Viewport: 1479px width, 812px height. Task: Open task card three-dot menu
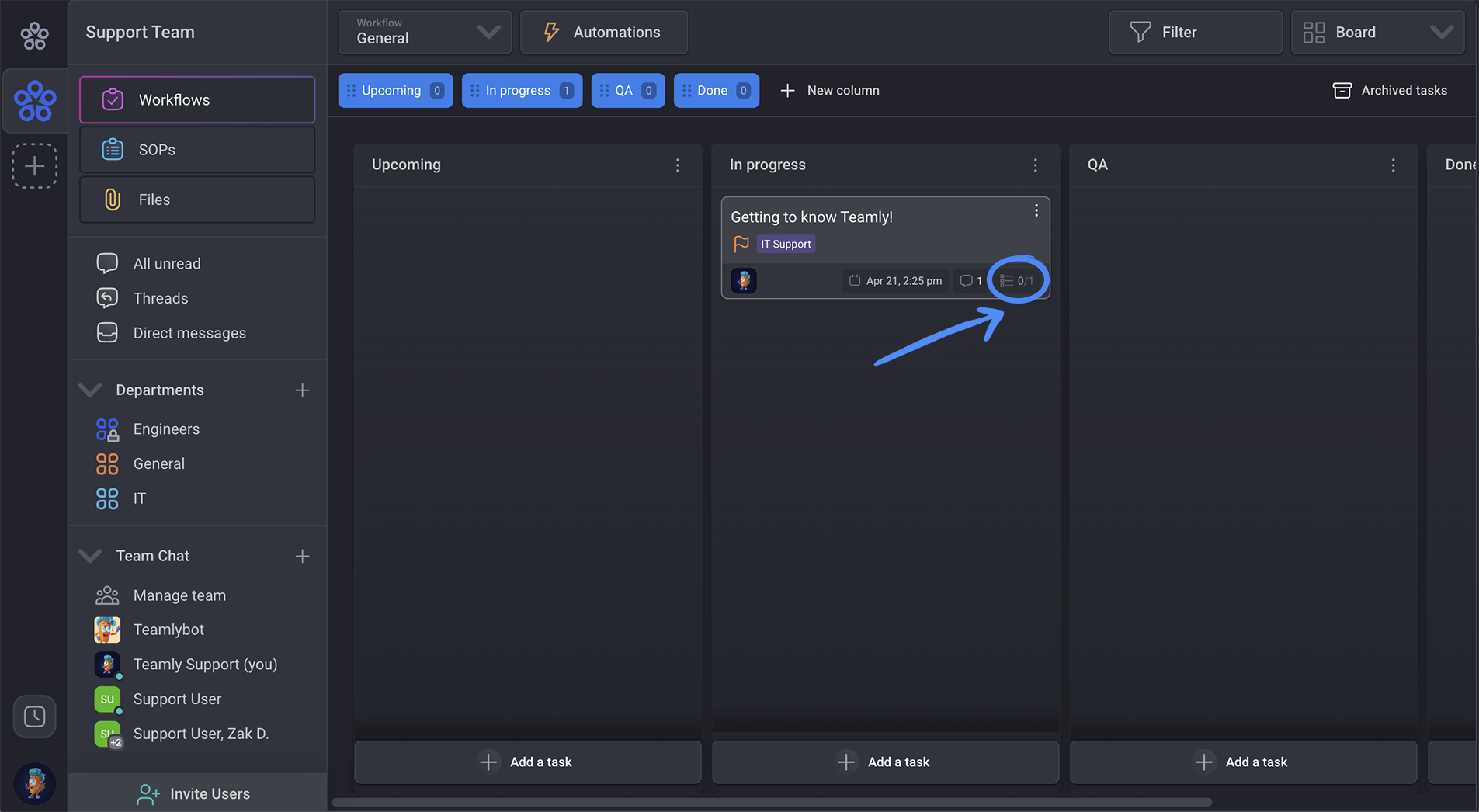coord(1036,211)
